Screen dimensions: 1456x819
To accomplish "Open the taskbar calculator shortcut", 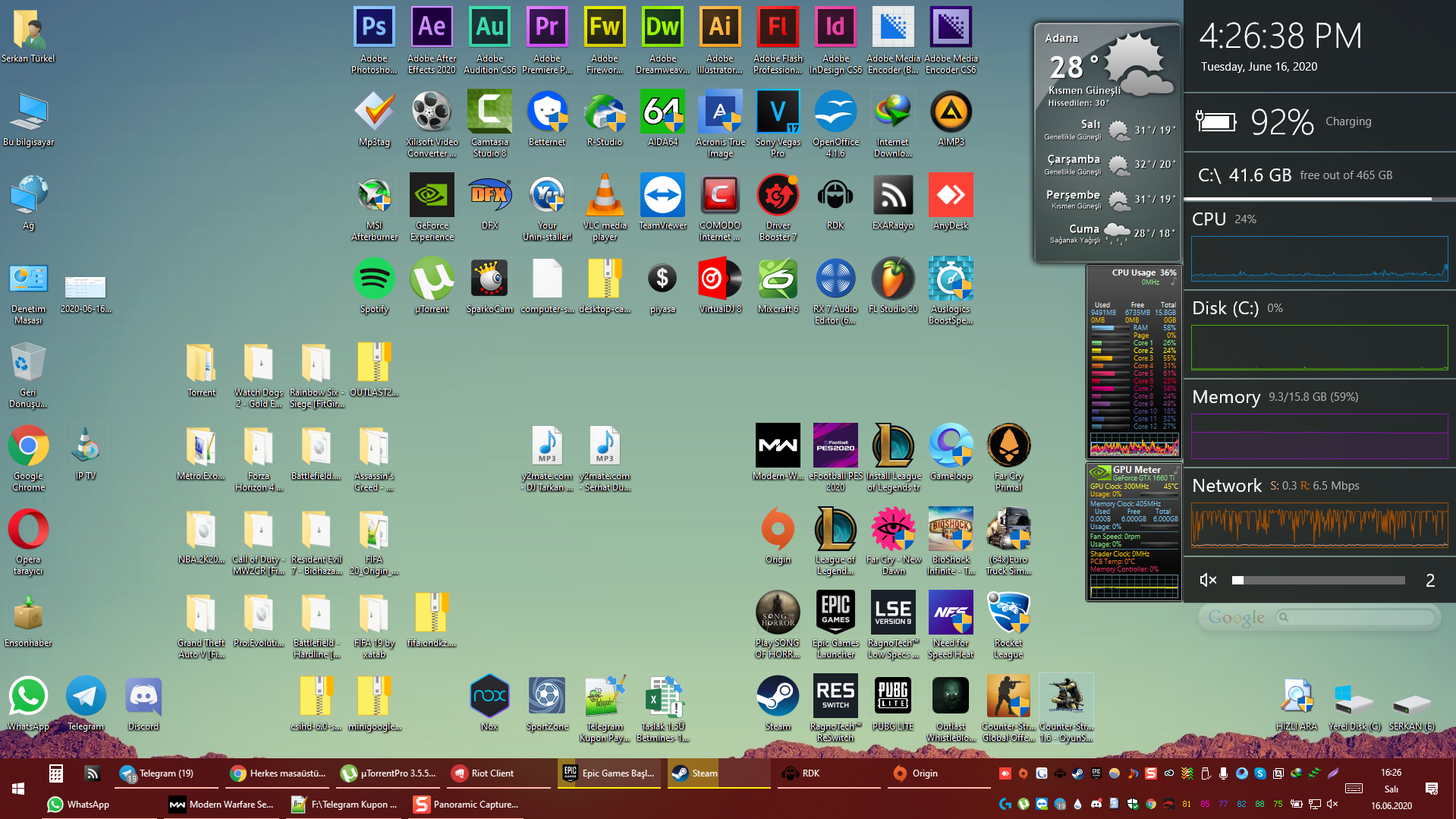I will [x=55, y=773].
